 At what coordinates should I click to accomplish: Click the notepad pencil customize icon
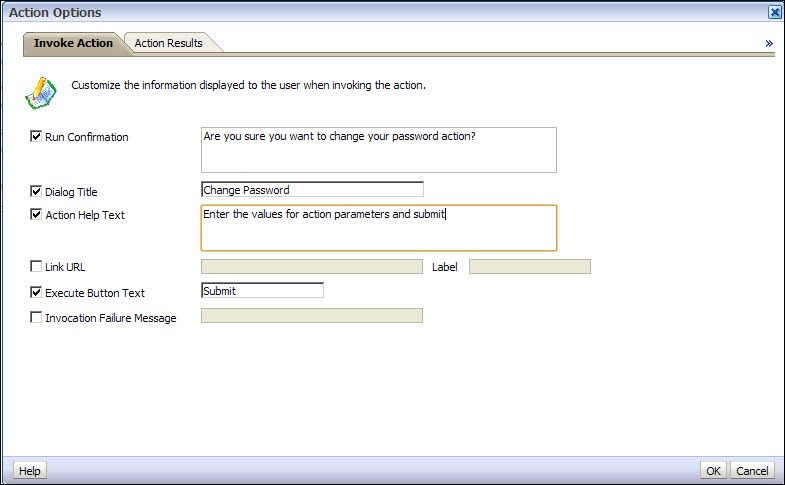pos(41,93)
